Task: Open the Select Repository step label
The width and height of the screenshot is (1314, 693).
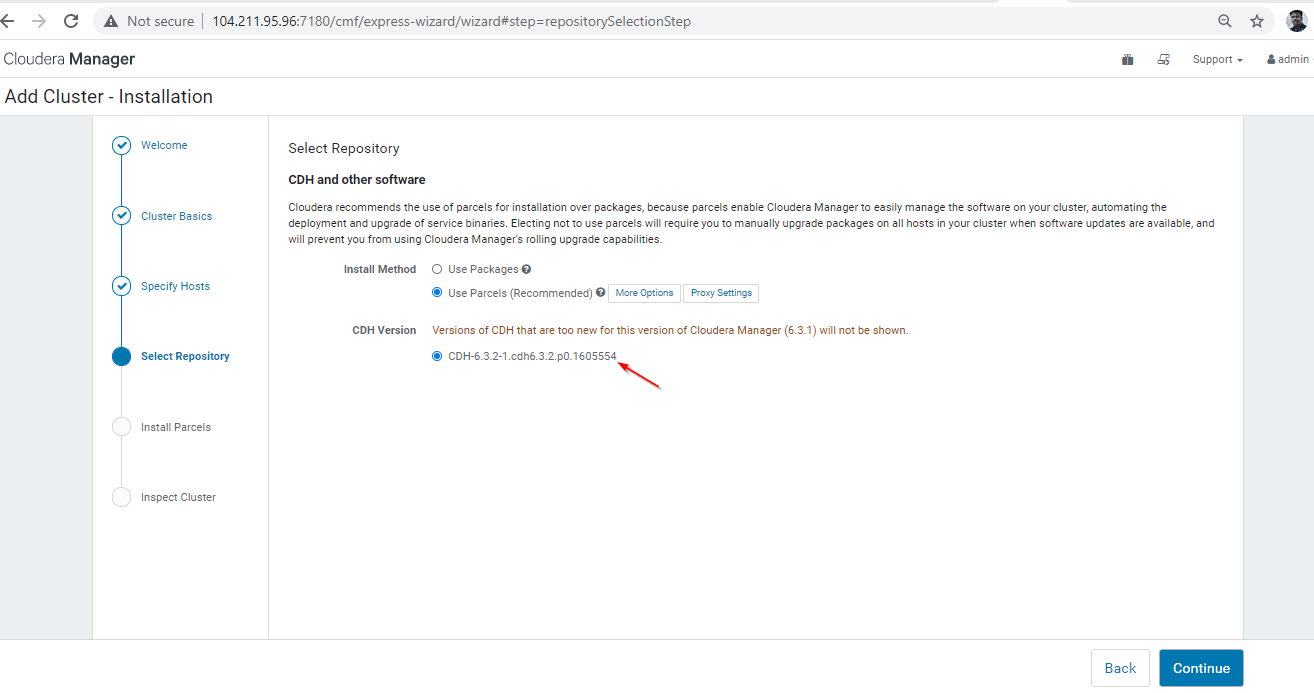Action: click(x=185, y=356)
